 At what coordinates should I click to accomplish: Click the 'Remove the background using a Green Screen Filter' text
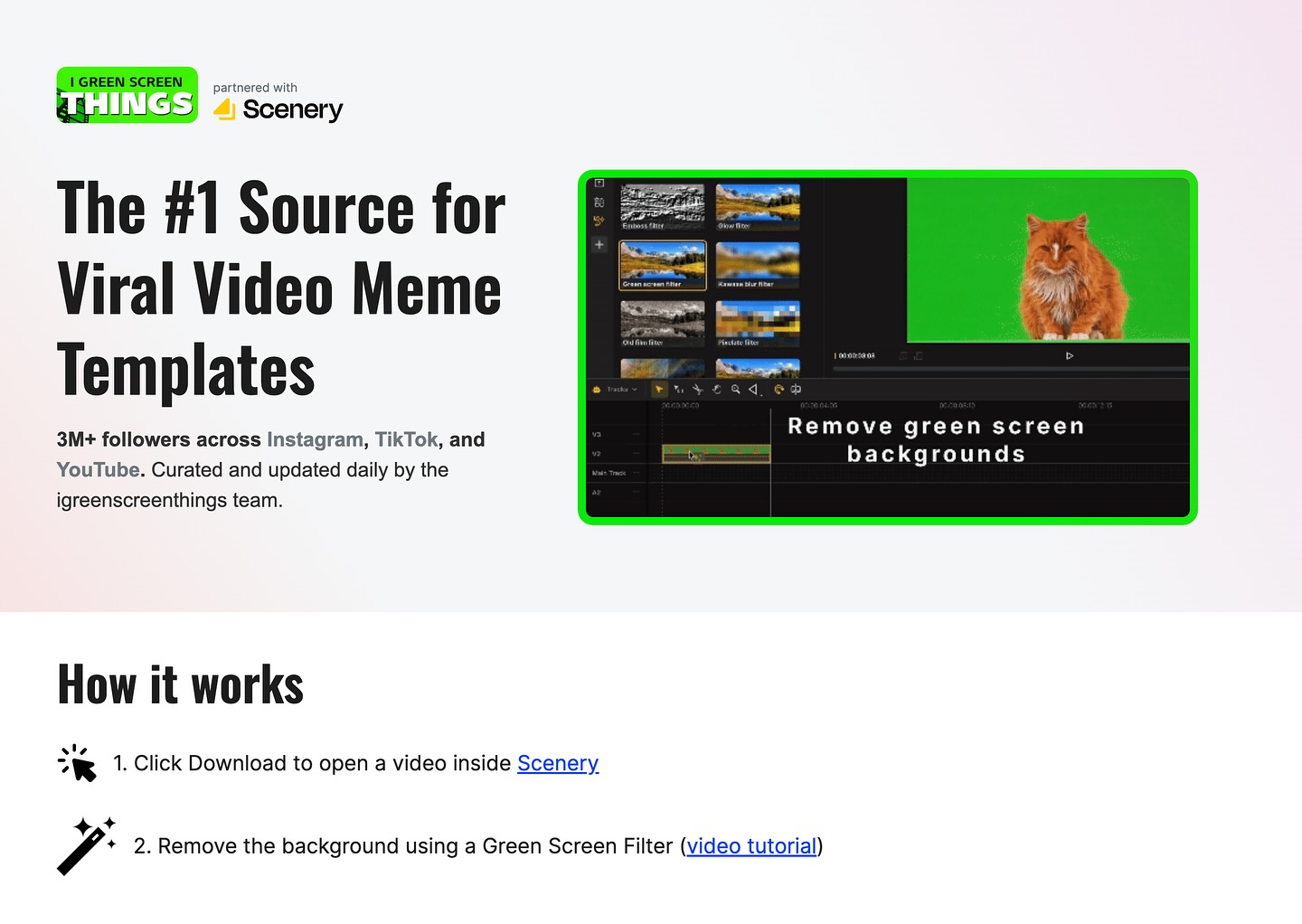coord(416,846)
